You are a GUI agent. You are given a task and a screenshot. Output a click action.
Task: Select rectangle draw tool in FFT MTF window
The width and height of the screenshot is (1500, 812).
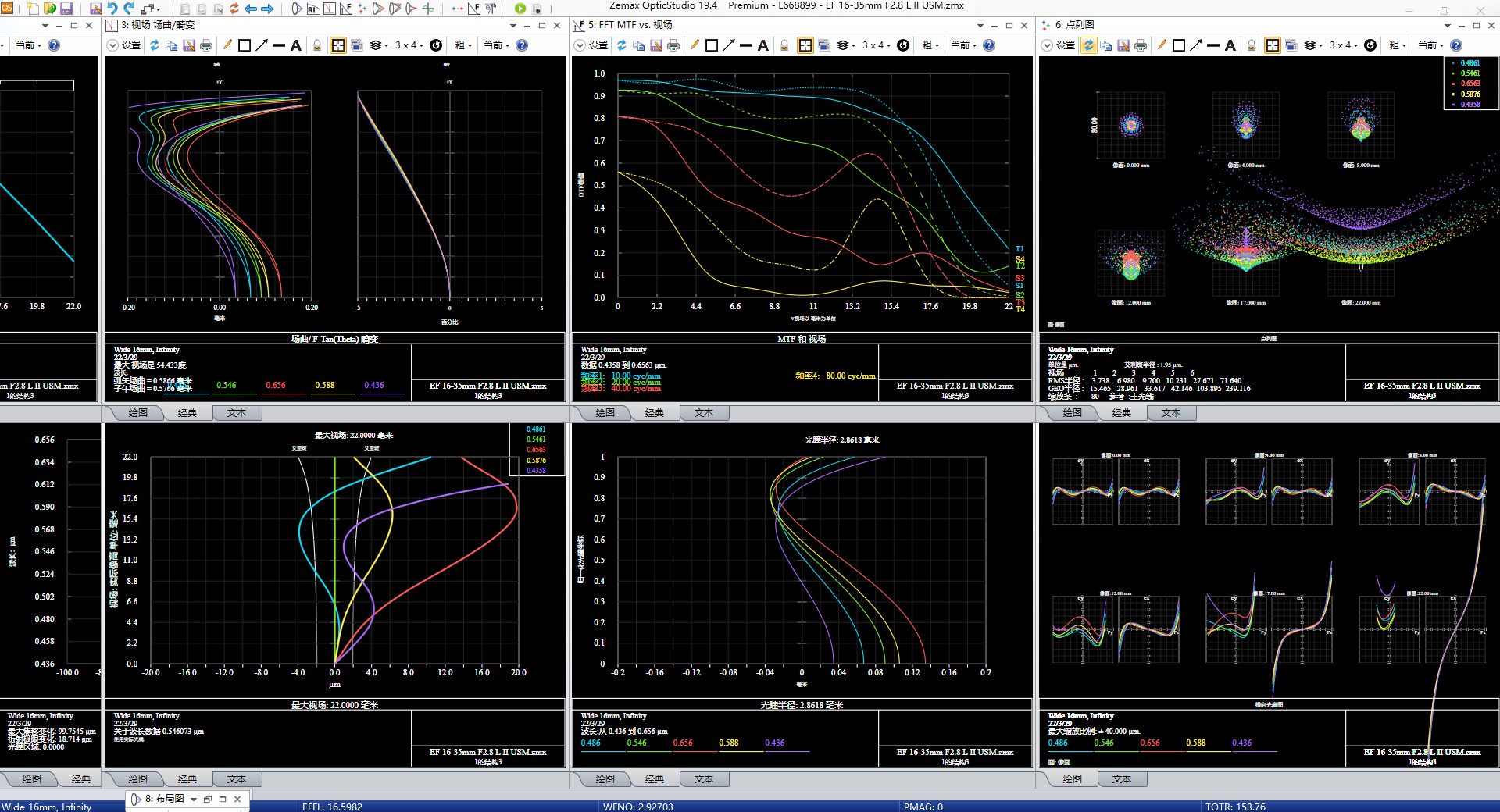712,45
